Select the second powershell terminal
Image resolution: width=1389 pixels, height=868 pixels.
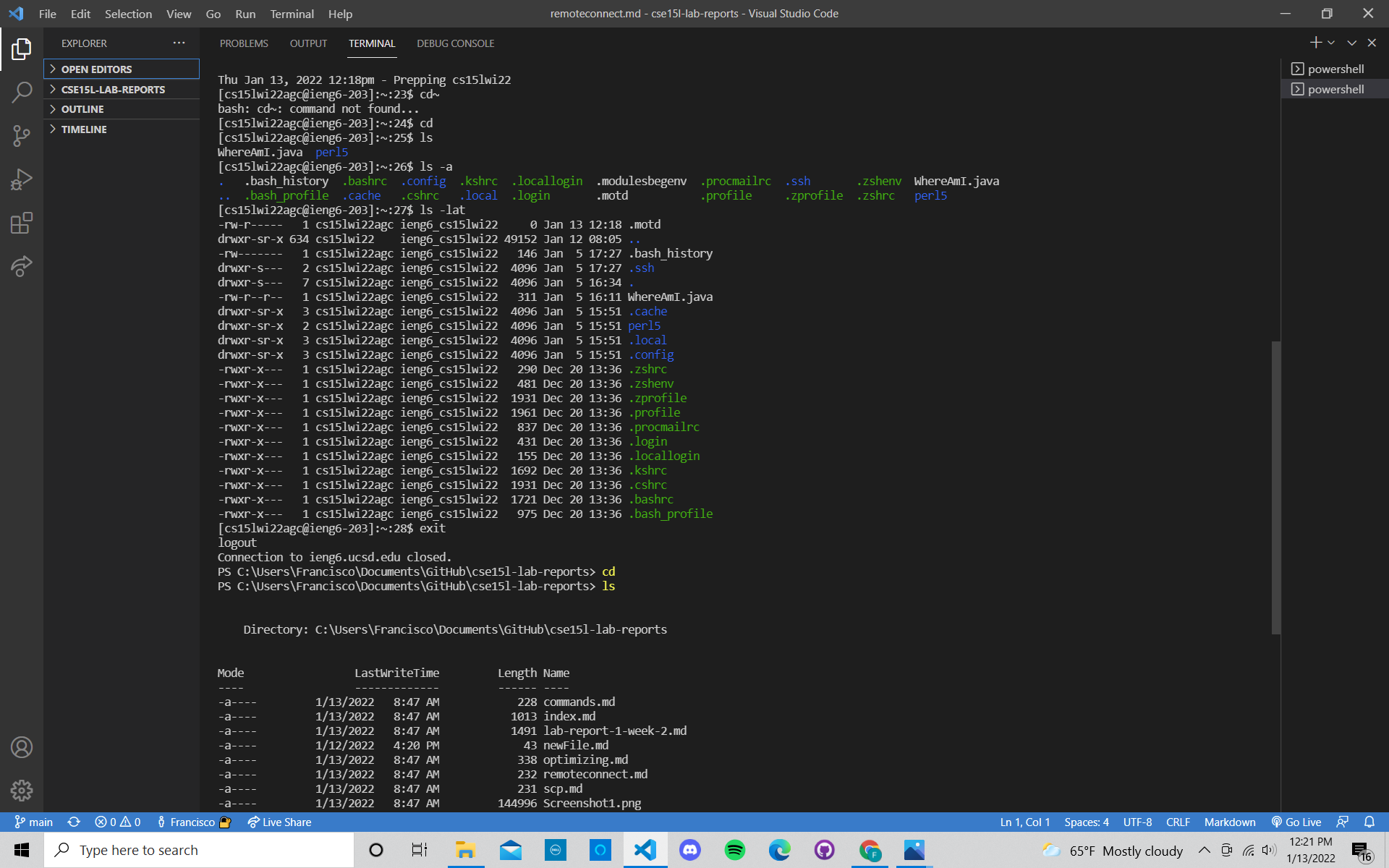pos(1335,89)
